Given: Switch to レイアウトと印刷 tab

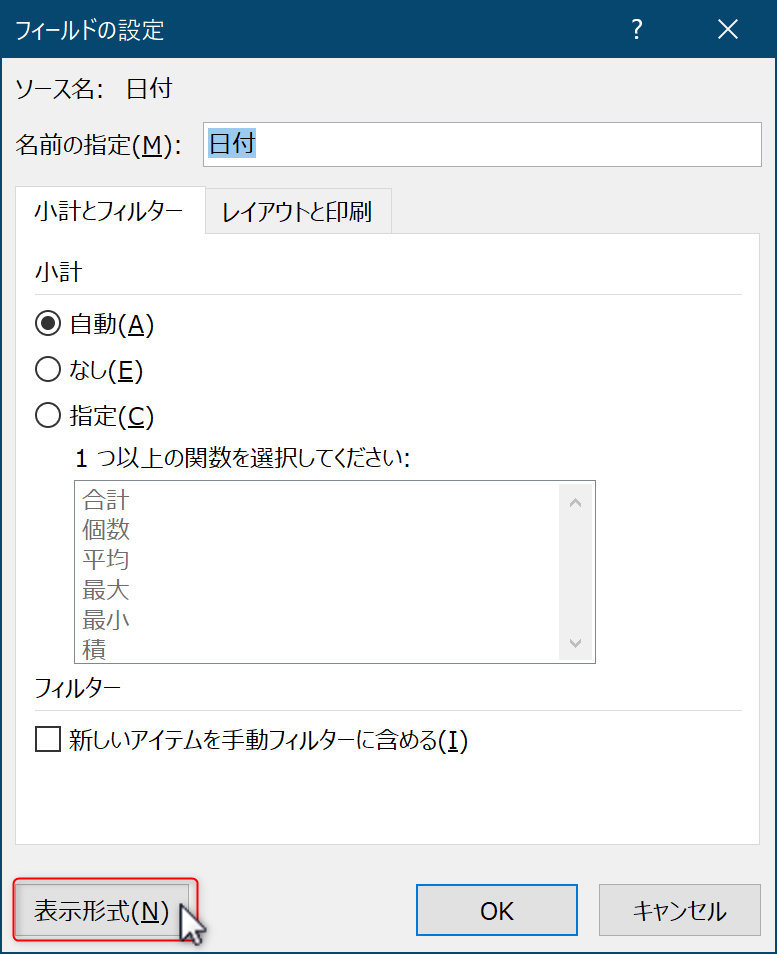Looking at the screenshot, I should click(298, 211).
